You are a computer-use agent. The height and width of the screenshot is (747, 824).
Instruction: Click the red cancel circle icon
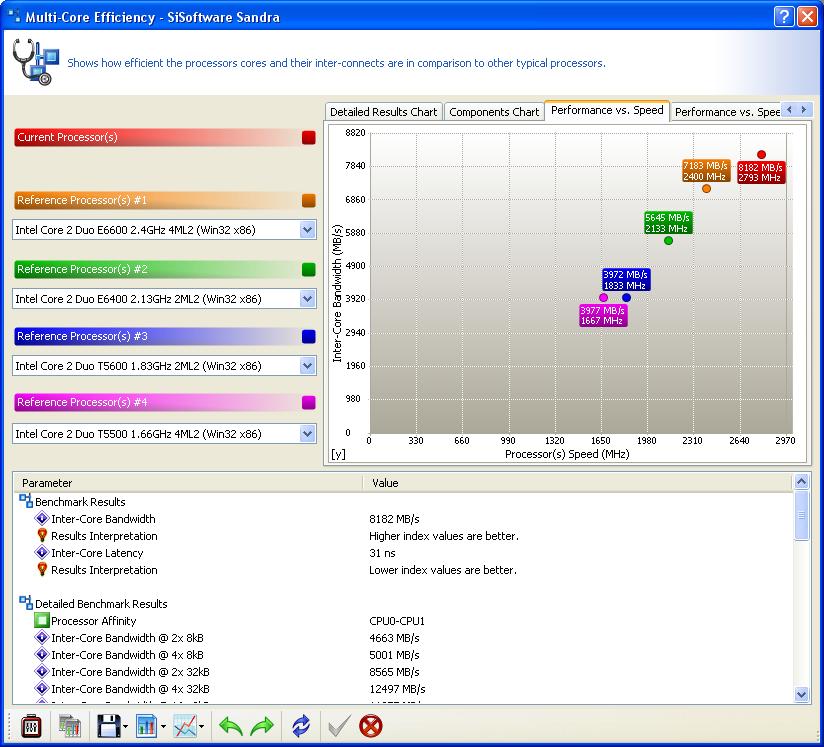pos(371,726)
